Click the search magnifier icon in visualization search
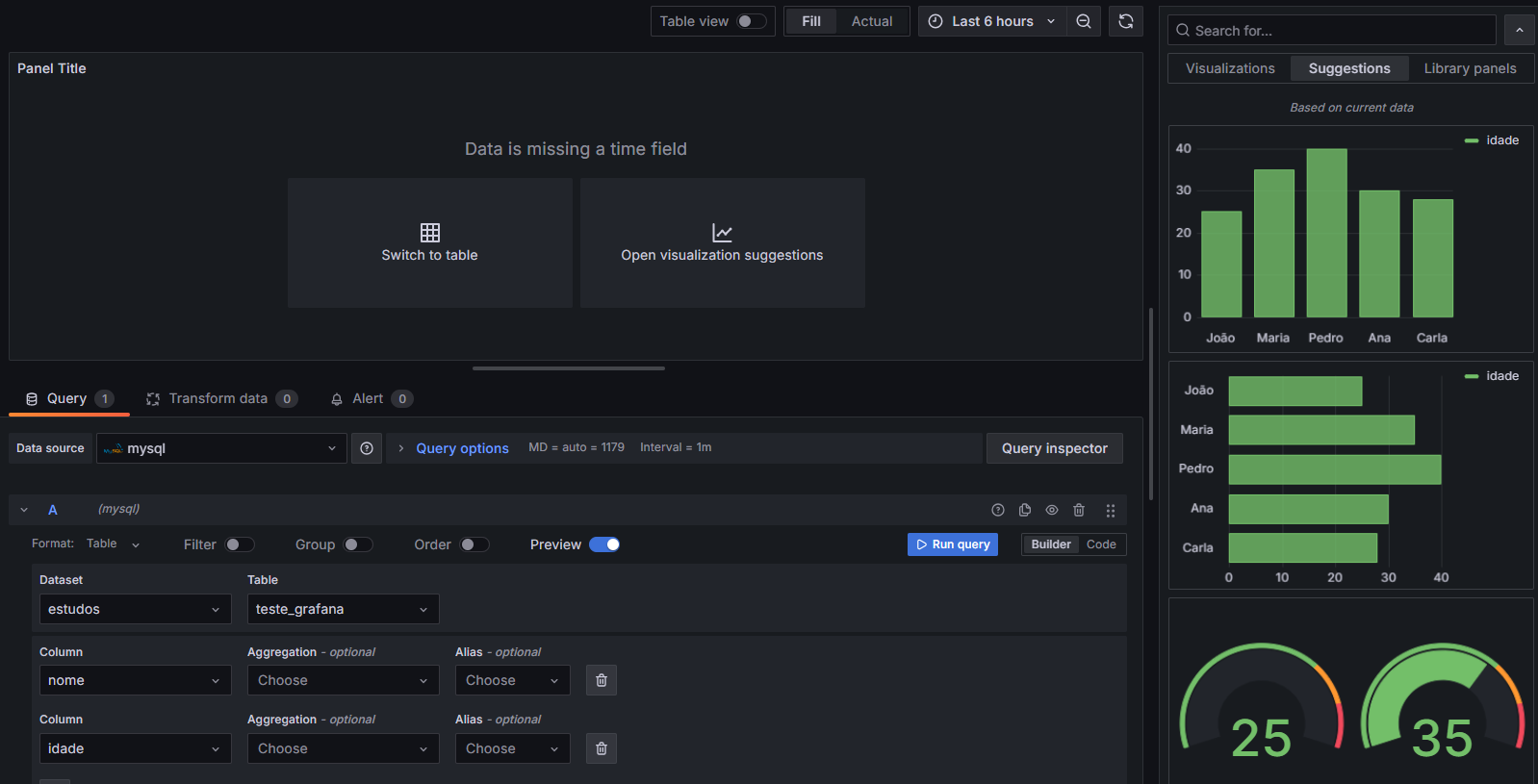 1183,31
